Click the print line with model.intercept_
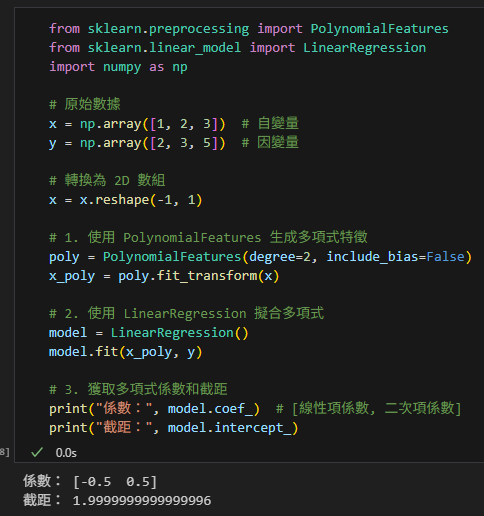Image resolution: width=484 pixels, height=516 pixels. [174, 428]
